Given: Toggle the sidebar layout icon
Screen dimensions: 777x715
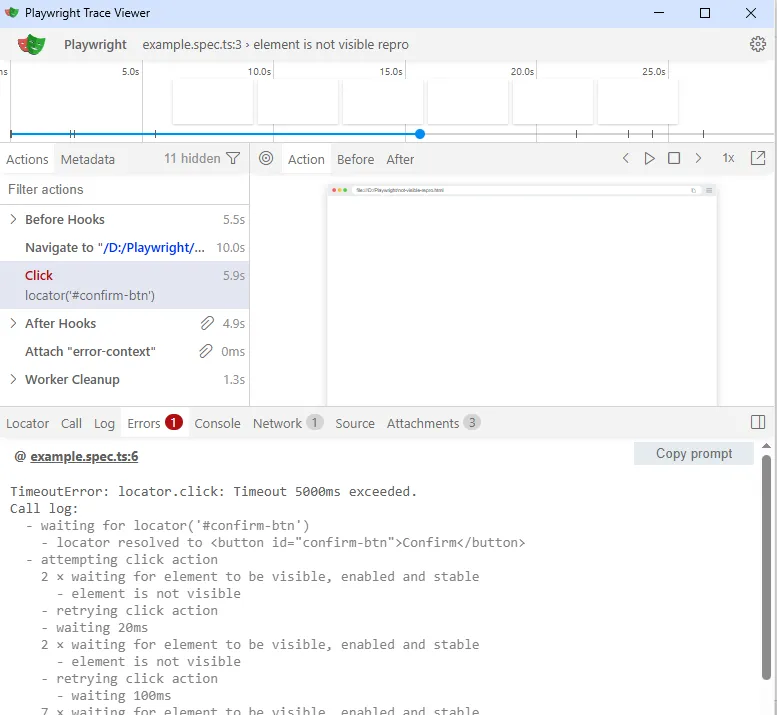Looking at the screenshot, I should click(x=758, y=422).
